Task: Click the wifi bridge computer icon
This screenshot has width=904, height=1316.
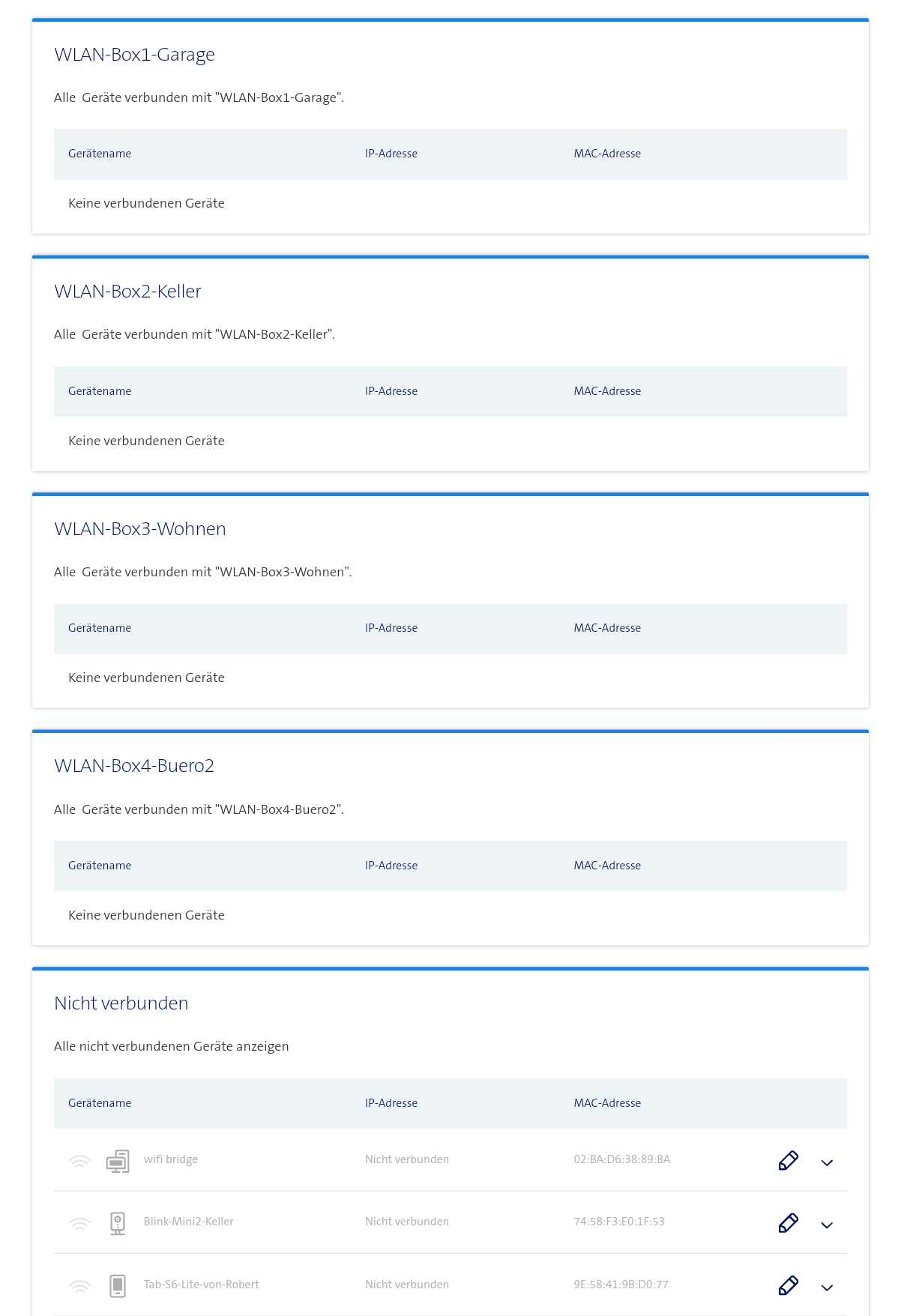Action: click(x=118, y=1160)
